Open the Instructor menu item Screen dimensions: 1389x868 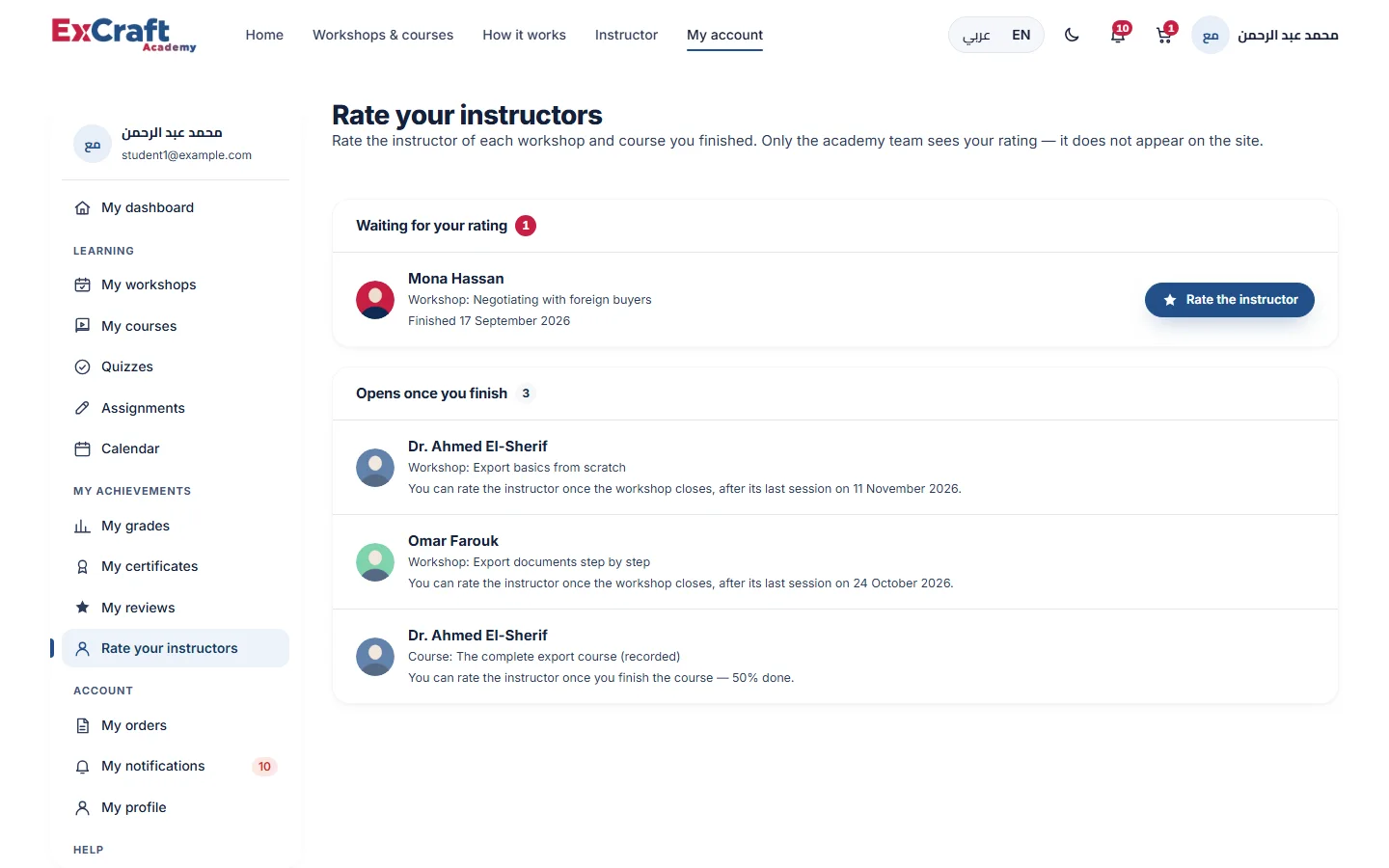tap(626, 35)
